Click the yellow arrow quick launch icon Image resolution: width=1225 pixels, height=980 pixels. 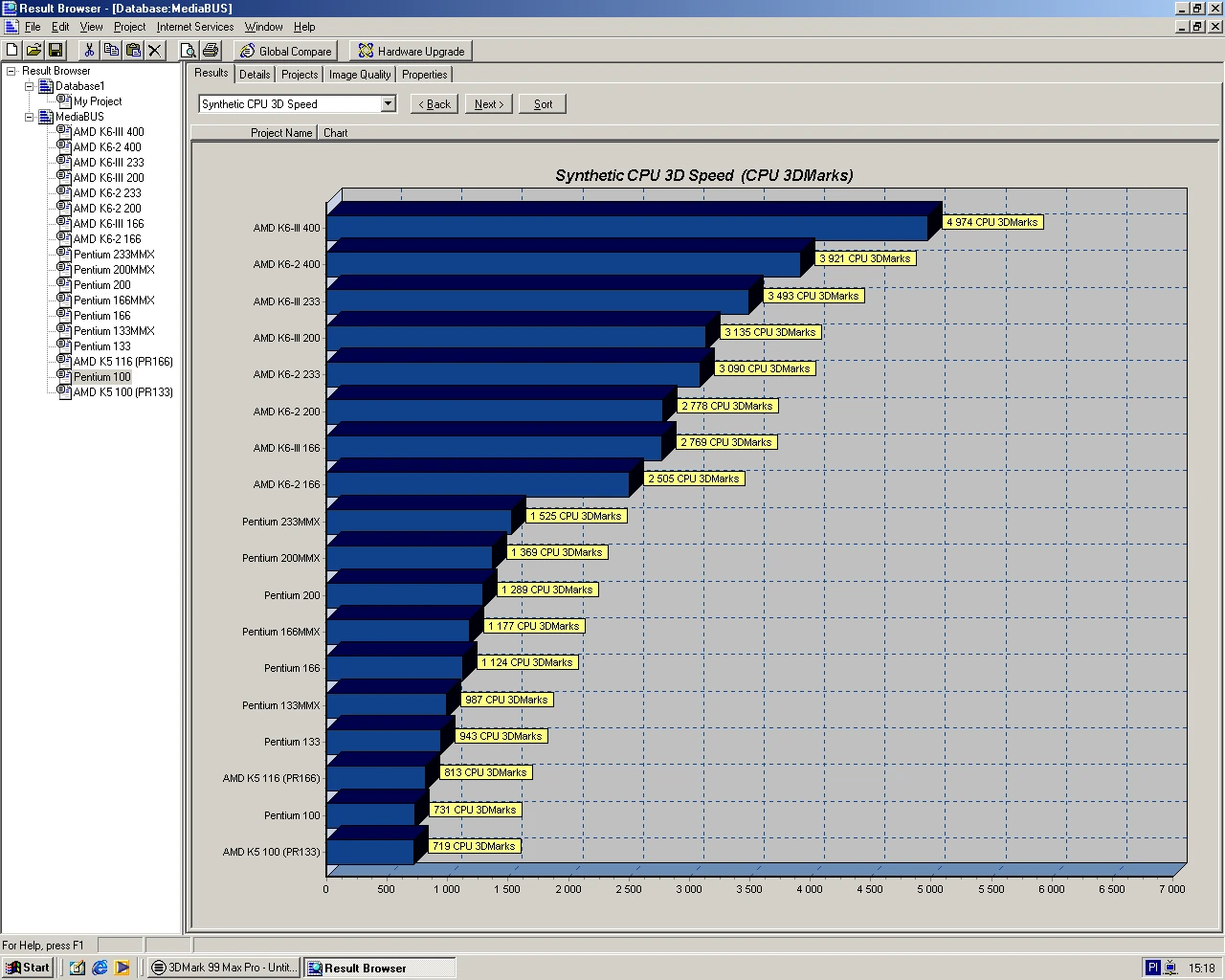coord(122,968)
